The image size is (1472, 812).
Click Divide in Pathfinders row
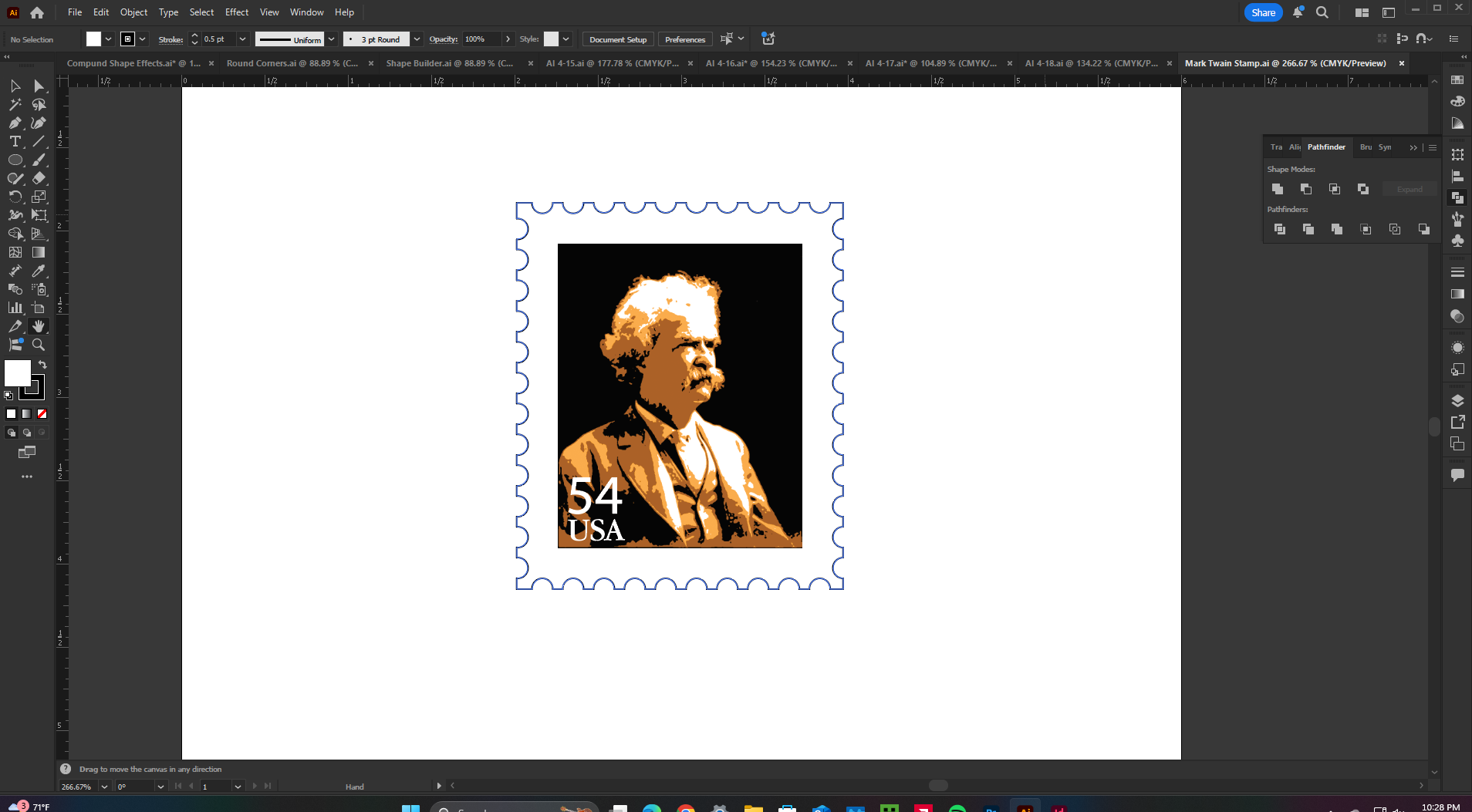pos(1280,229)
